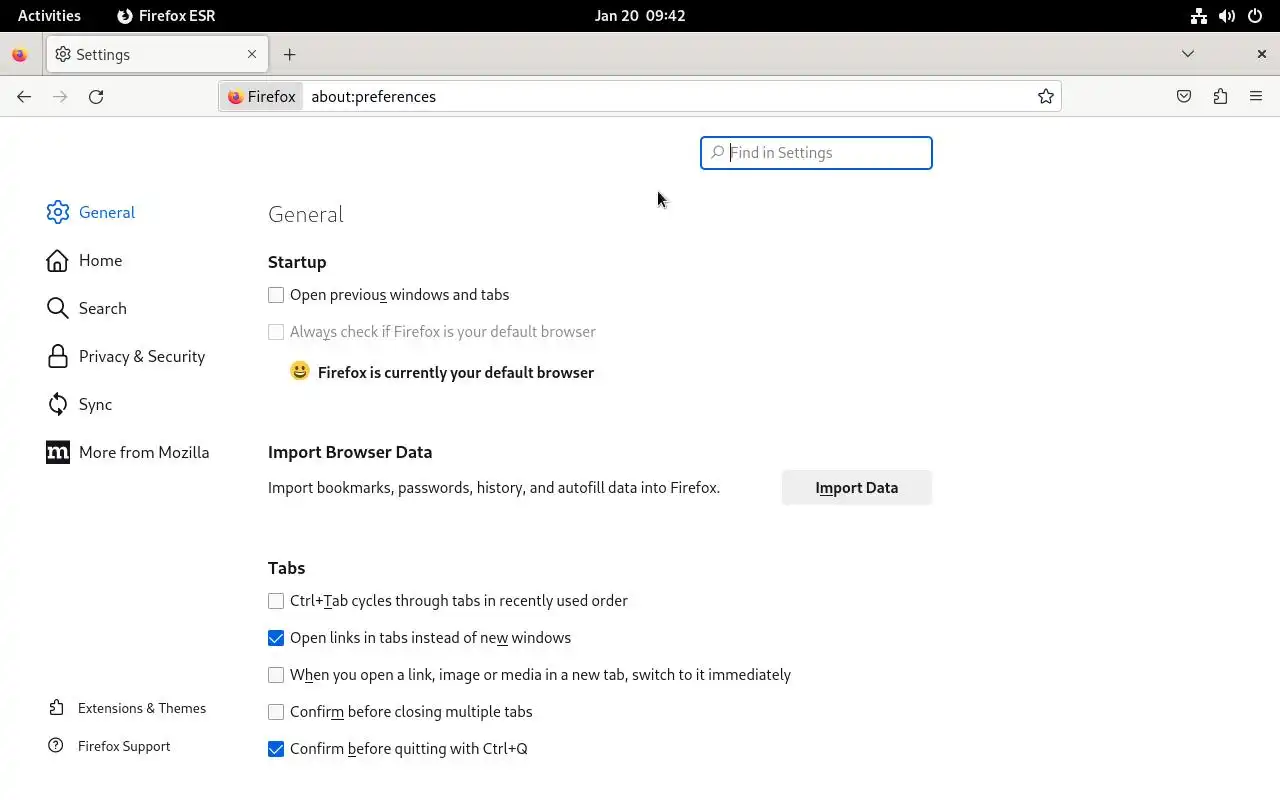The image size is (1280, 800).
Task: Click the Import Data button
Action: click(x=856, y=488)
